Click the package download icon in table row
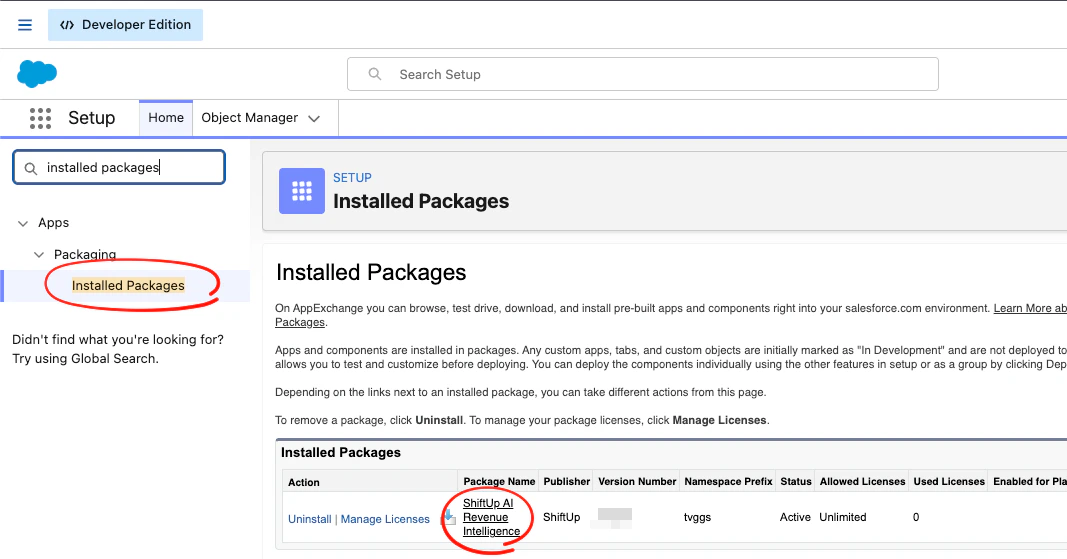The width and height of the screenshot is (1067, 559). pyautogui.click(x=449, y=517)
